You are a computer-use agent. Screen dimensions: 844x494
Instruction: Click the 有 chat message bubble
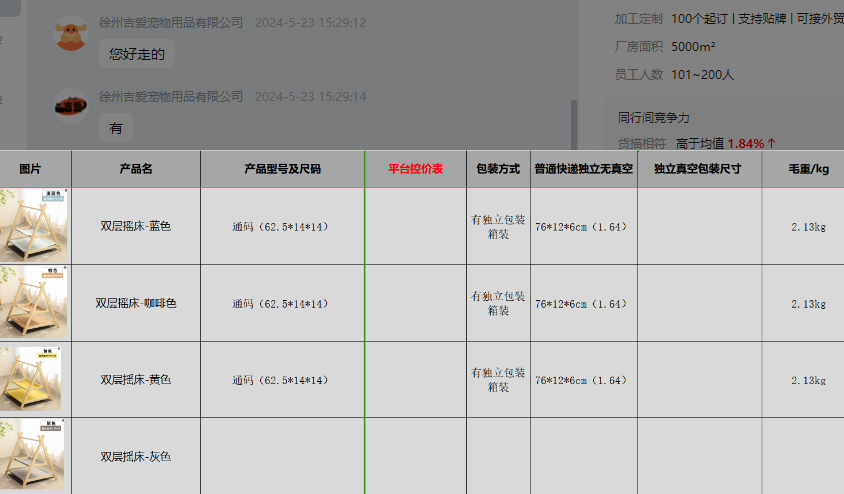116,128
